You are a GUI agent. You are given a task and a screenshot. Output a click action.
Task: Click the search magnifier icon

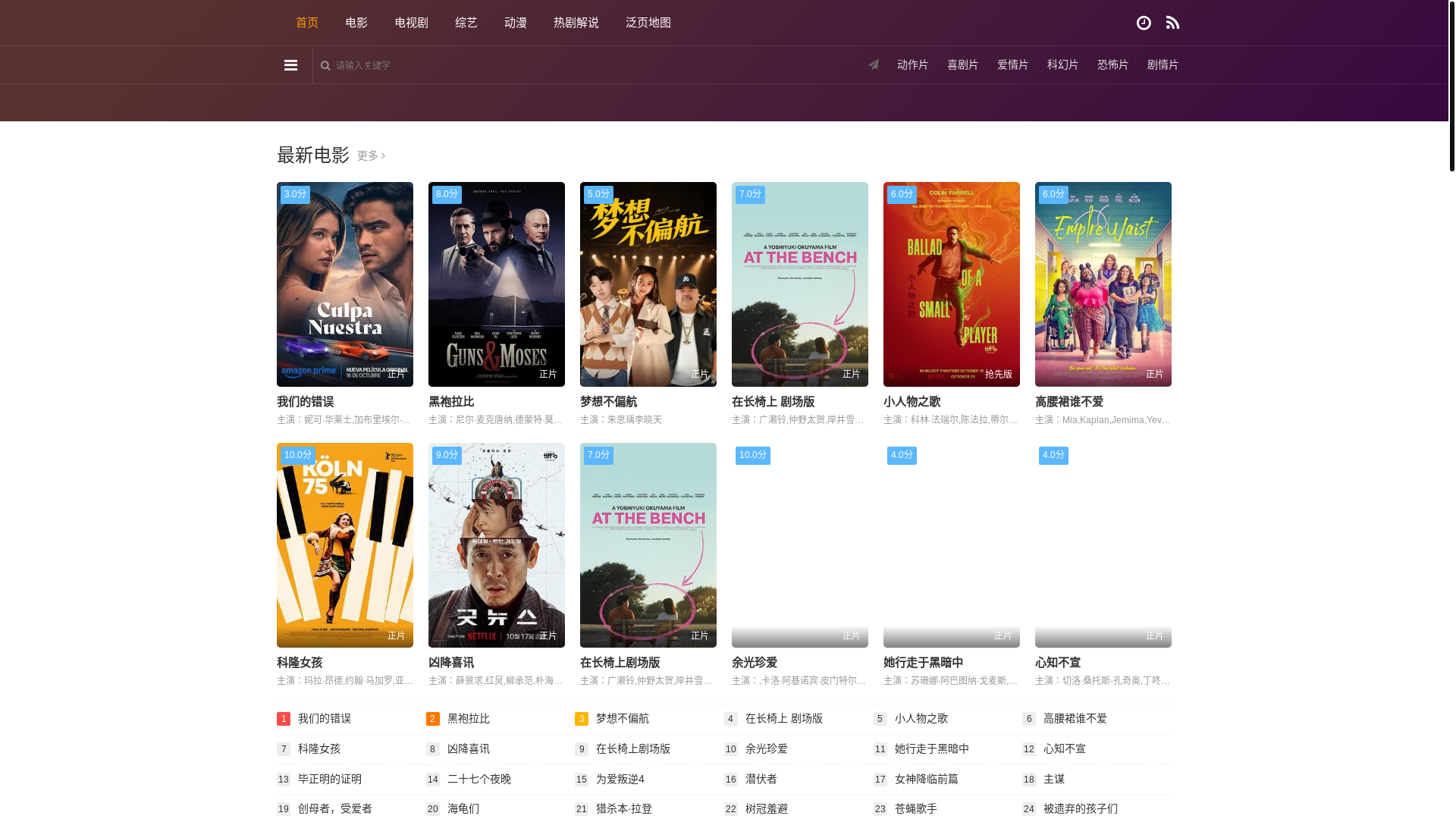click(325, 65)
